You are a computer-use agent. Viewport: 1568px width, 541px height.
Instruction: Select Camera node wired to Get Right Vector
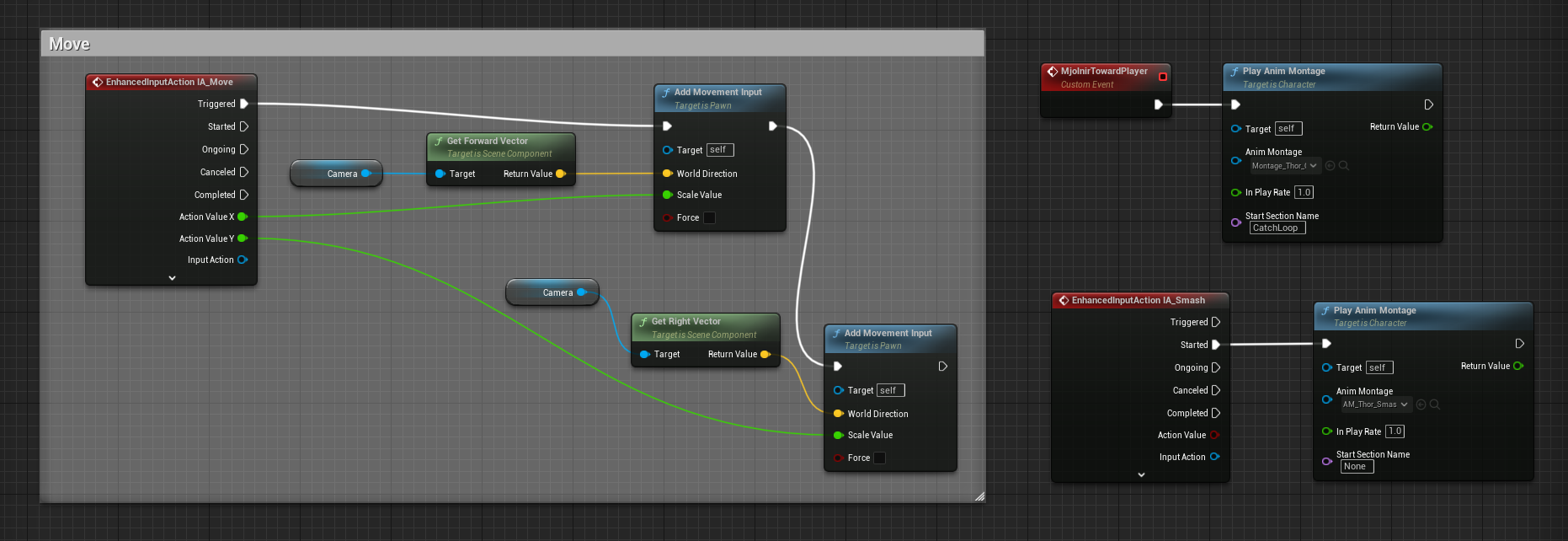click(x=552, y=292)
